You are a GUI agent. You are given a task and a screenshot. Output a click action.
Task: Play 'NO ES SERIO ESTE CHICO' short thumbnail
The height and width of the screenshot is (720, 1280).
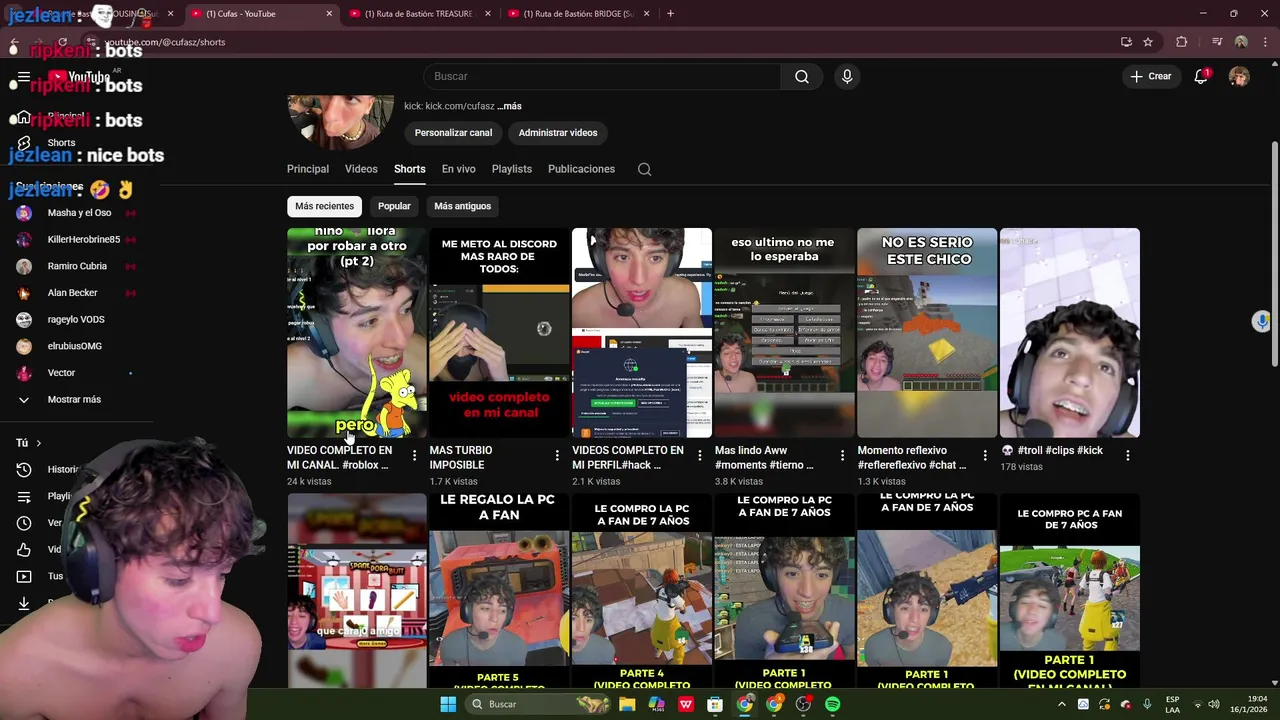(x=927, y=333)
